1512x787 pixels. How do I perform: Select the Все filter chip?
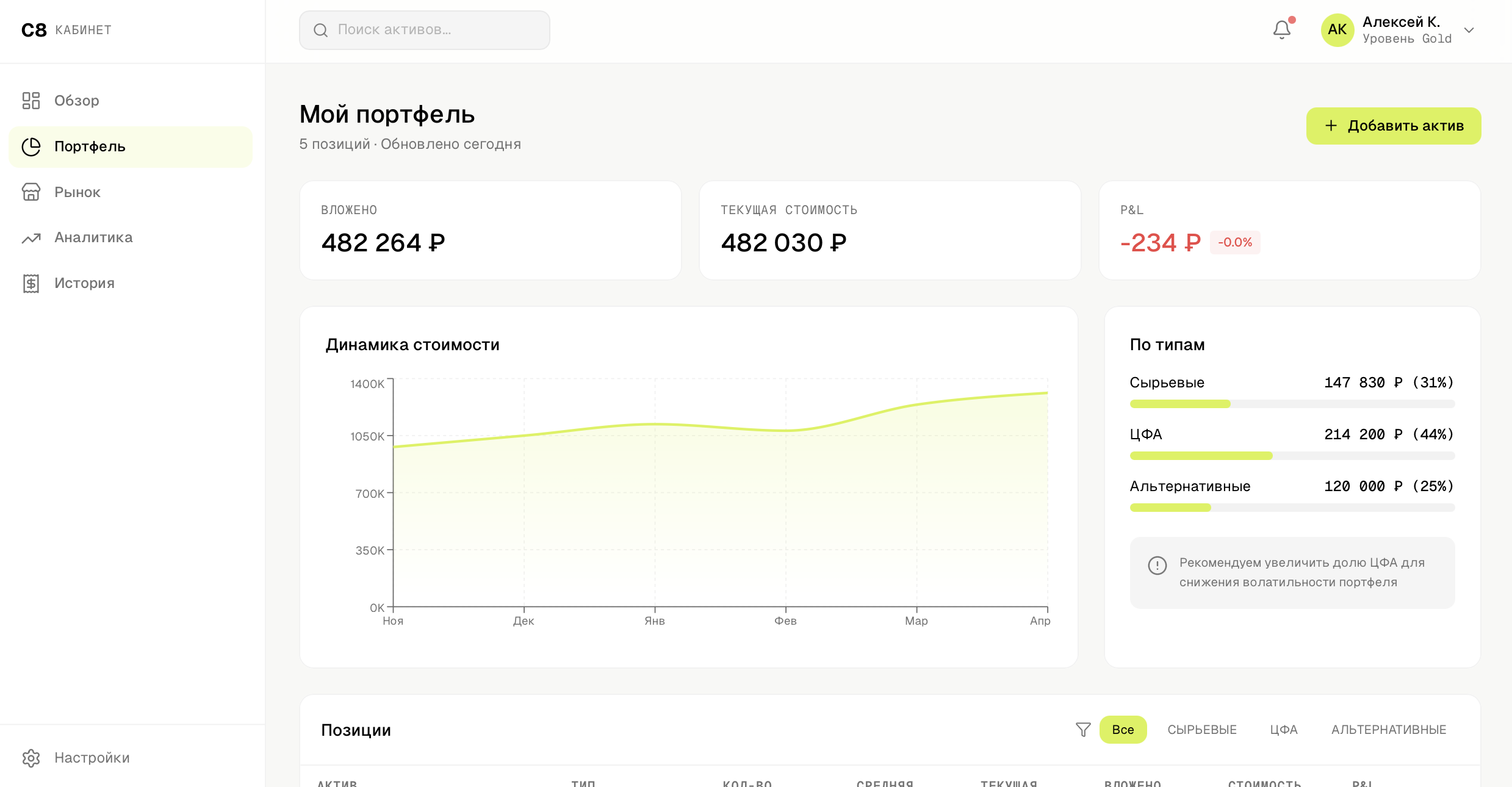(x=1123, y=730)
